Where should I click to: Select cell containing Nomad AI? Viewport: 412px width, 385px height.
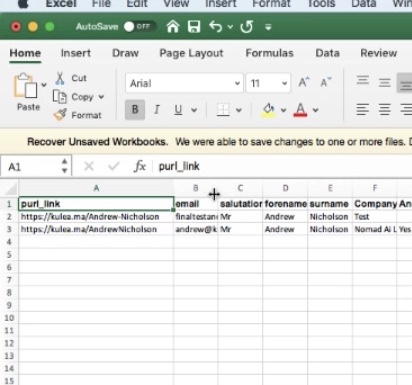coord(375,229)
